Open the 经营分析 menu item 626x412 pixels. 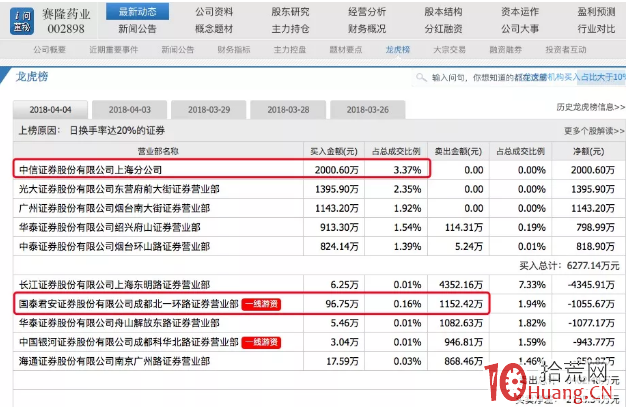[367, 12]
